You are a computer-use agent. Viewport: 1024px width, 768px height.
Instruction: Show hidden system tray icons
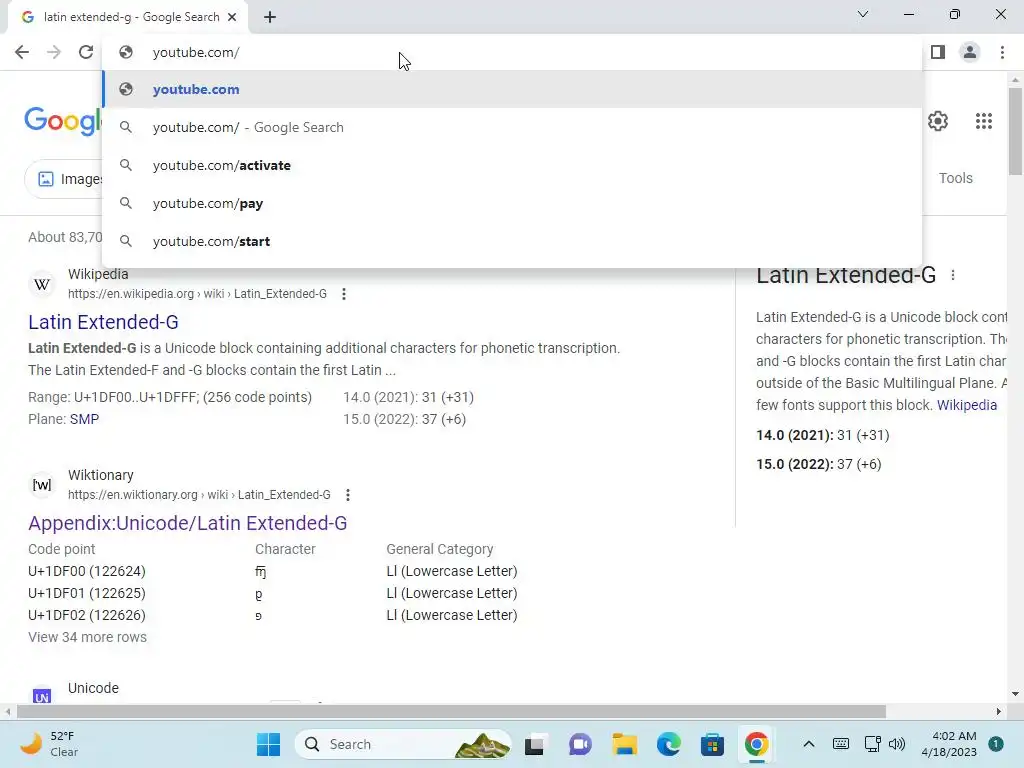point(808,744)
